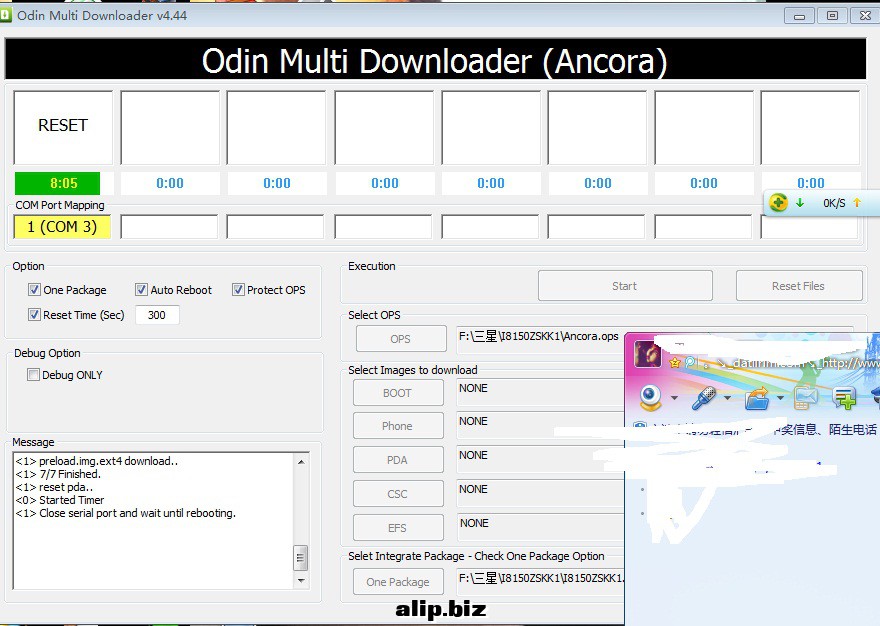Start a video call with the webcam icon
This screenshot has height=626, width=880.
tap(651, 397)
